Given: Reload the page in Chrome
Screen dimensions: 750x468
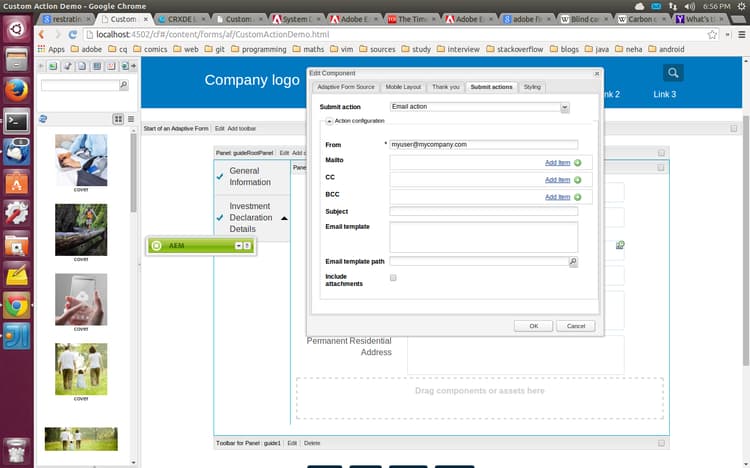Looking at the screenshot, I should click(x=73, y=34).
